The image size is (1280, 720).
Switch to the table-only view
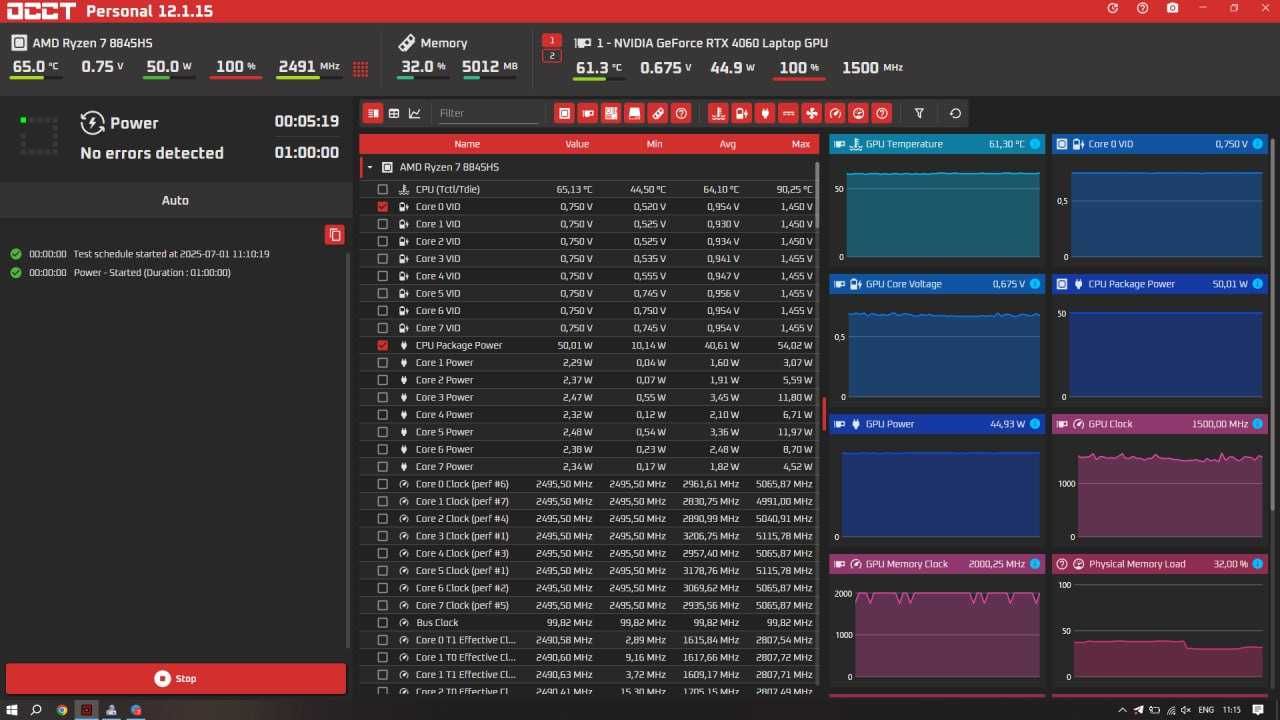point(394,113)
